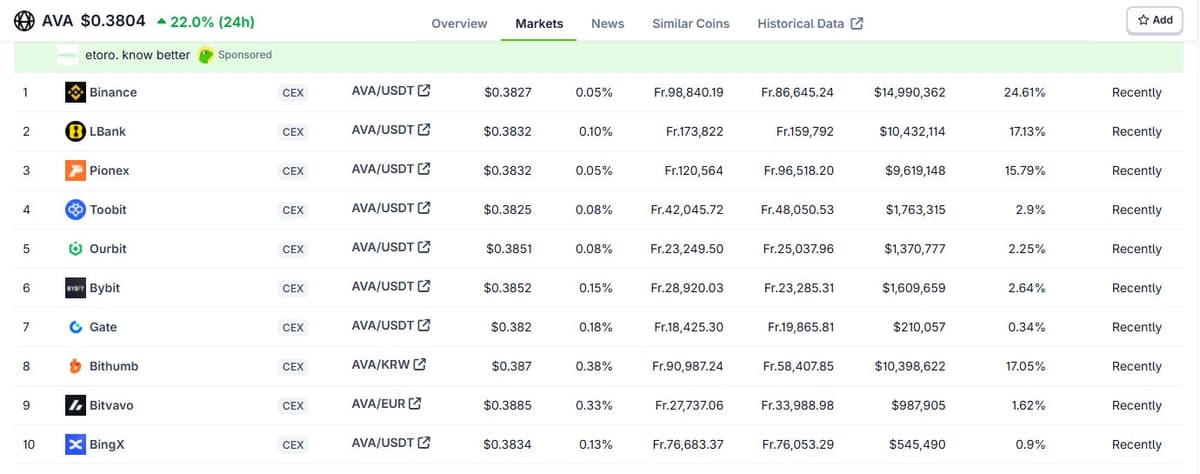Viewport: 1200px width, 474px height.
Task: Click external link icon in LBank AVA/USDT row
Action: [424, 130]
